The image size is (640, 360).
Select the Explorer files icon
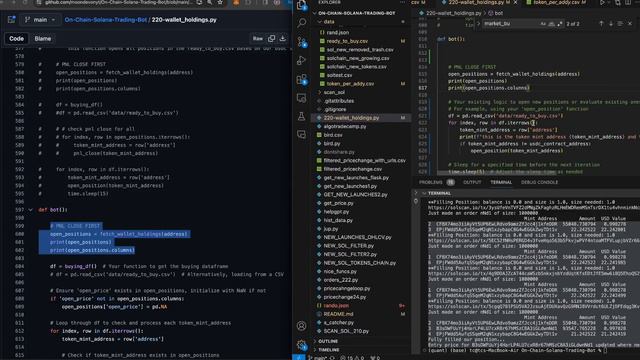(x=302, y=5)
